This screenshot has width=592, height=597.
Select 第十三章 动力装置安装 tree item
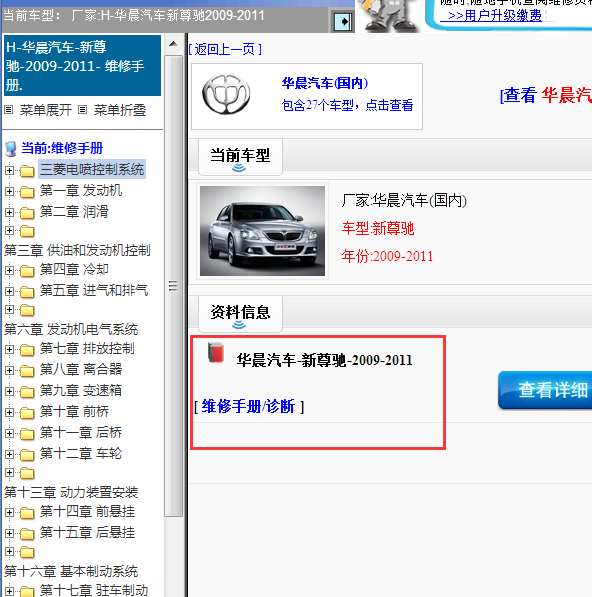[x=71, y=492]
